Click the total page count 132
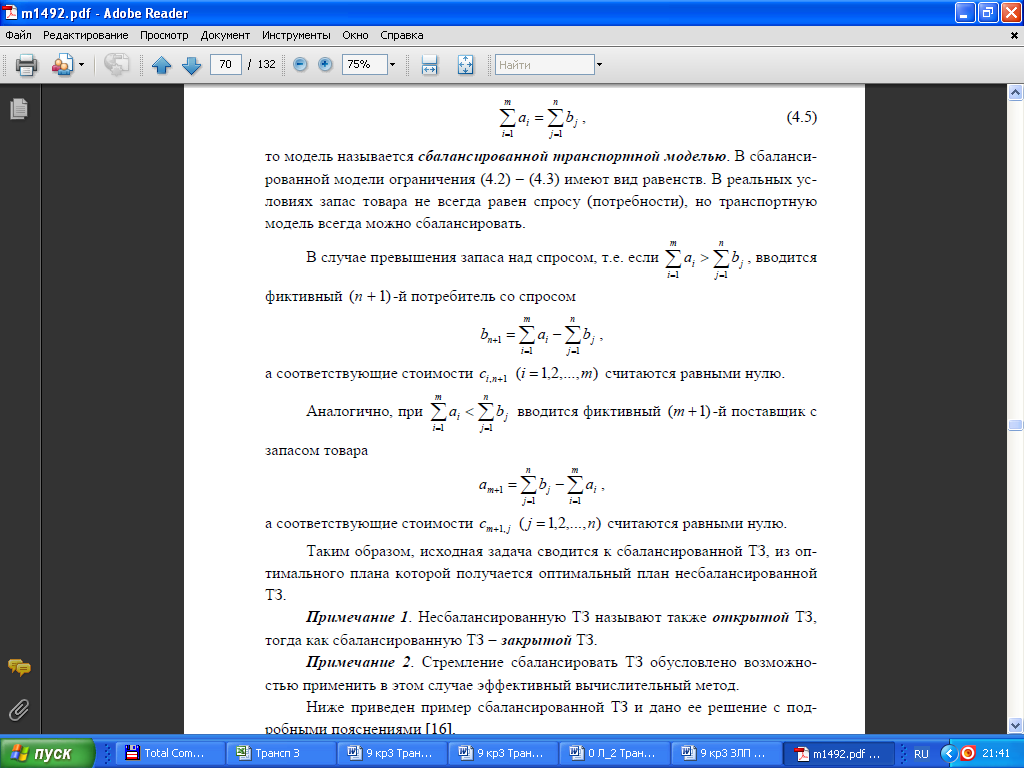 coord(266,64)
